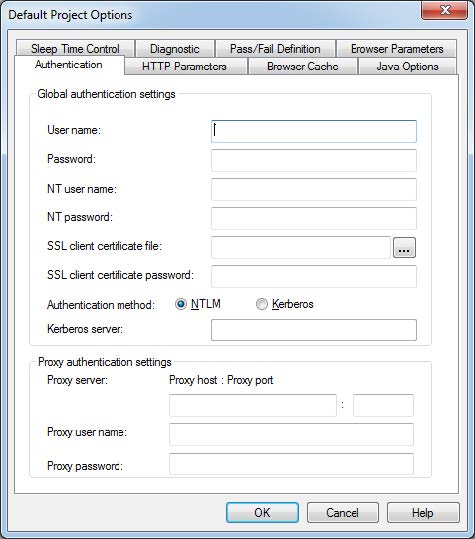Select the Authentication tab
Image resolution: width=475 pixels, height=539 pixels.
[x=69, y=65]
